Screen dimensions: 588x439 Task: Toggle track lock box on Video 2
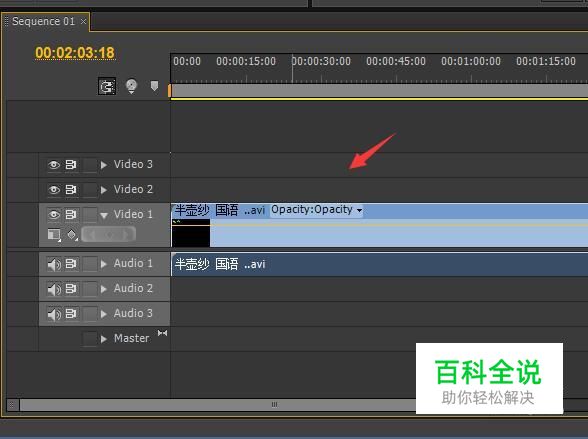[x=90, y=190]
